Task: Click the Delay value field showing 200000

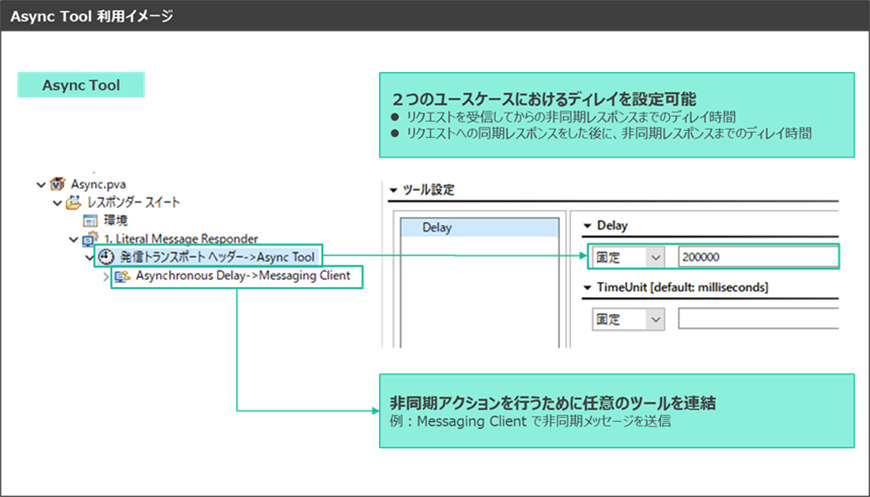Action: 756,257
